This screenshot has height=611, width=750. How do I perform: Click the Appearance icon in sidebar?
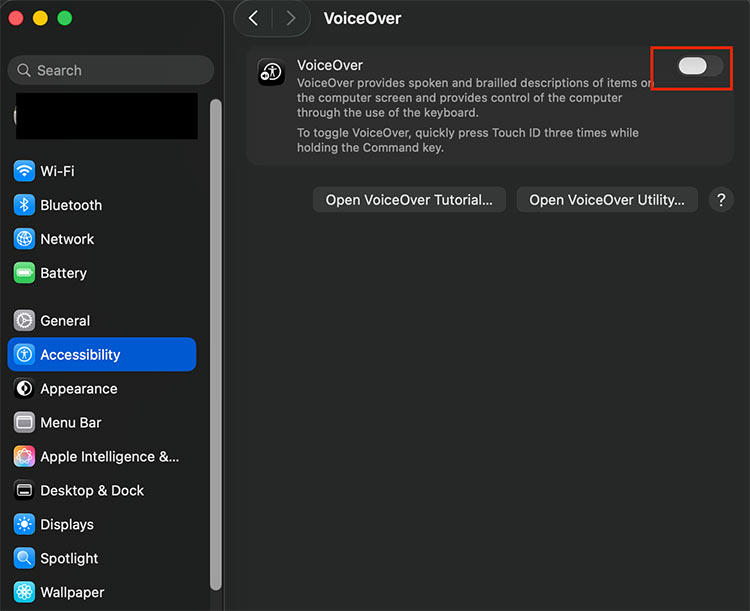(24, 389)
